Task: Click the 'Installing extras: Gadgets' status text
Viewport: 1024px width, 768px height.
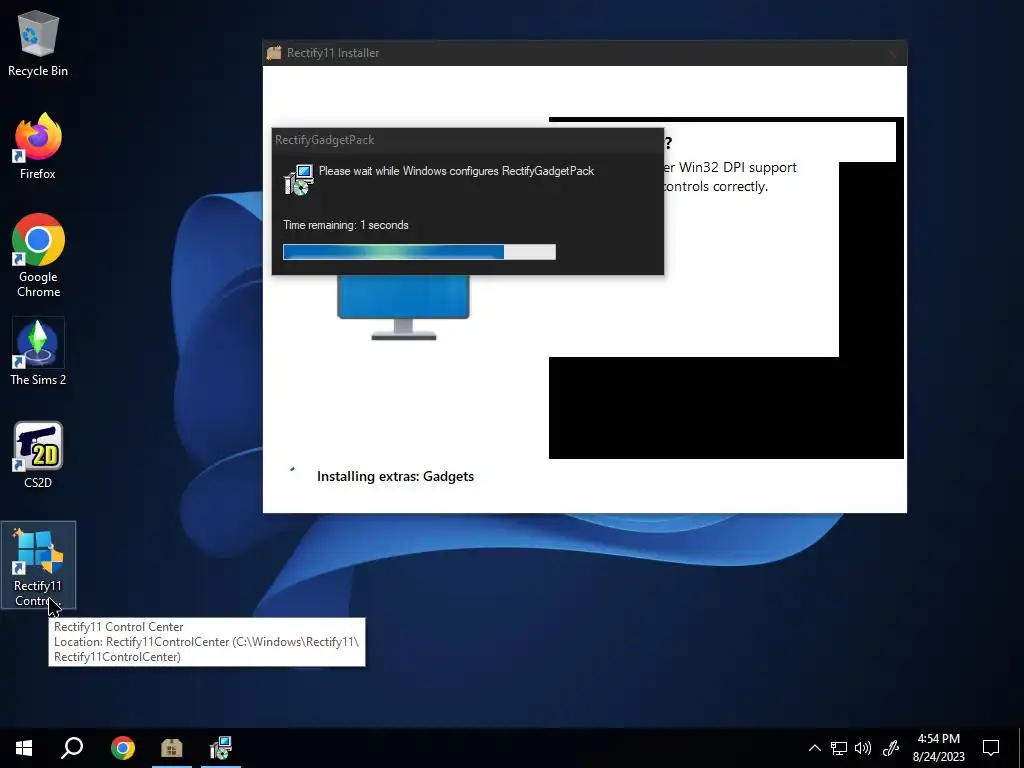Action: tap(395, 476)
